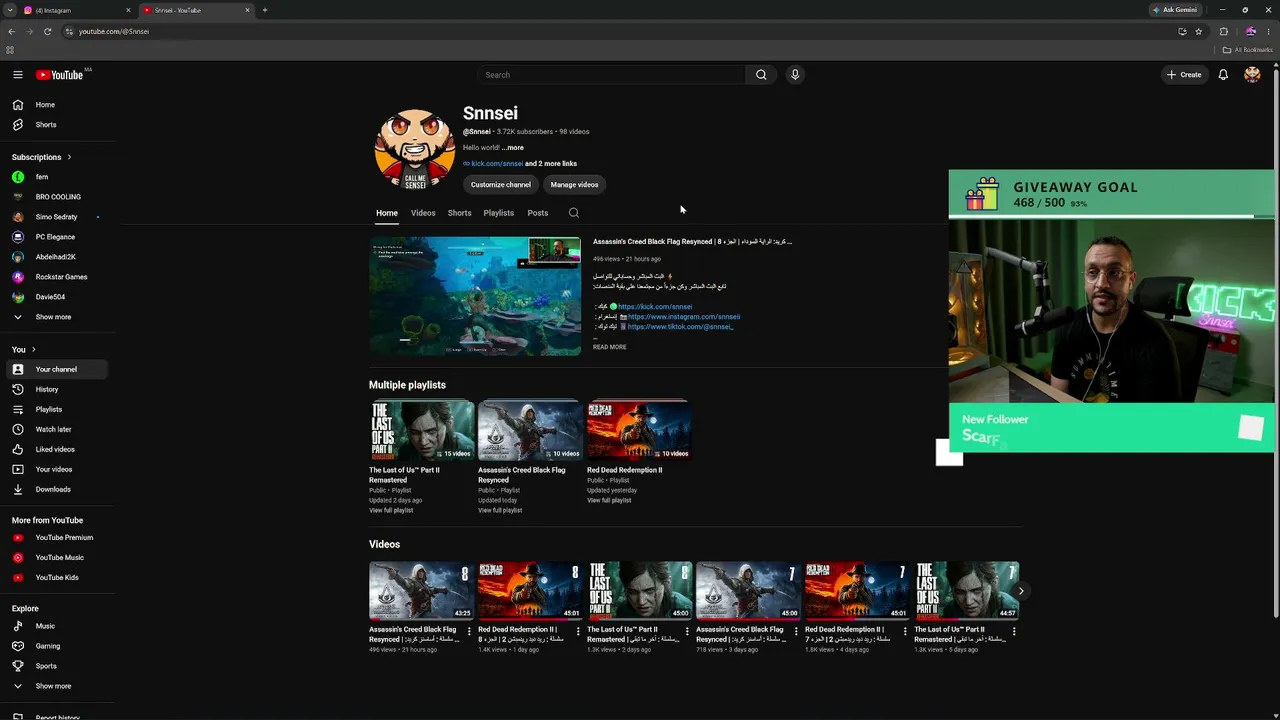Switch to the channel Videos tab

[x=423, y=213]
